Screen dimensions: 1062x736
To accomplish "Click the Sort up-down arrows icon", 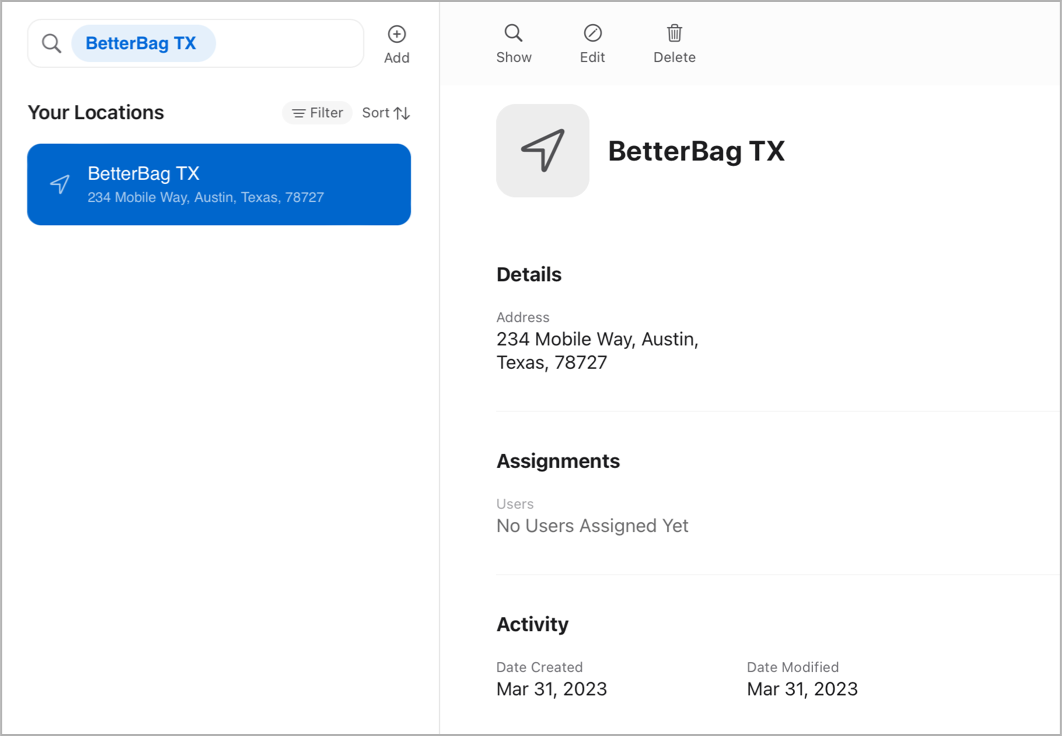I will click(x=401, y=113).
